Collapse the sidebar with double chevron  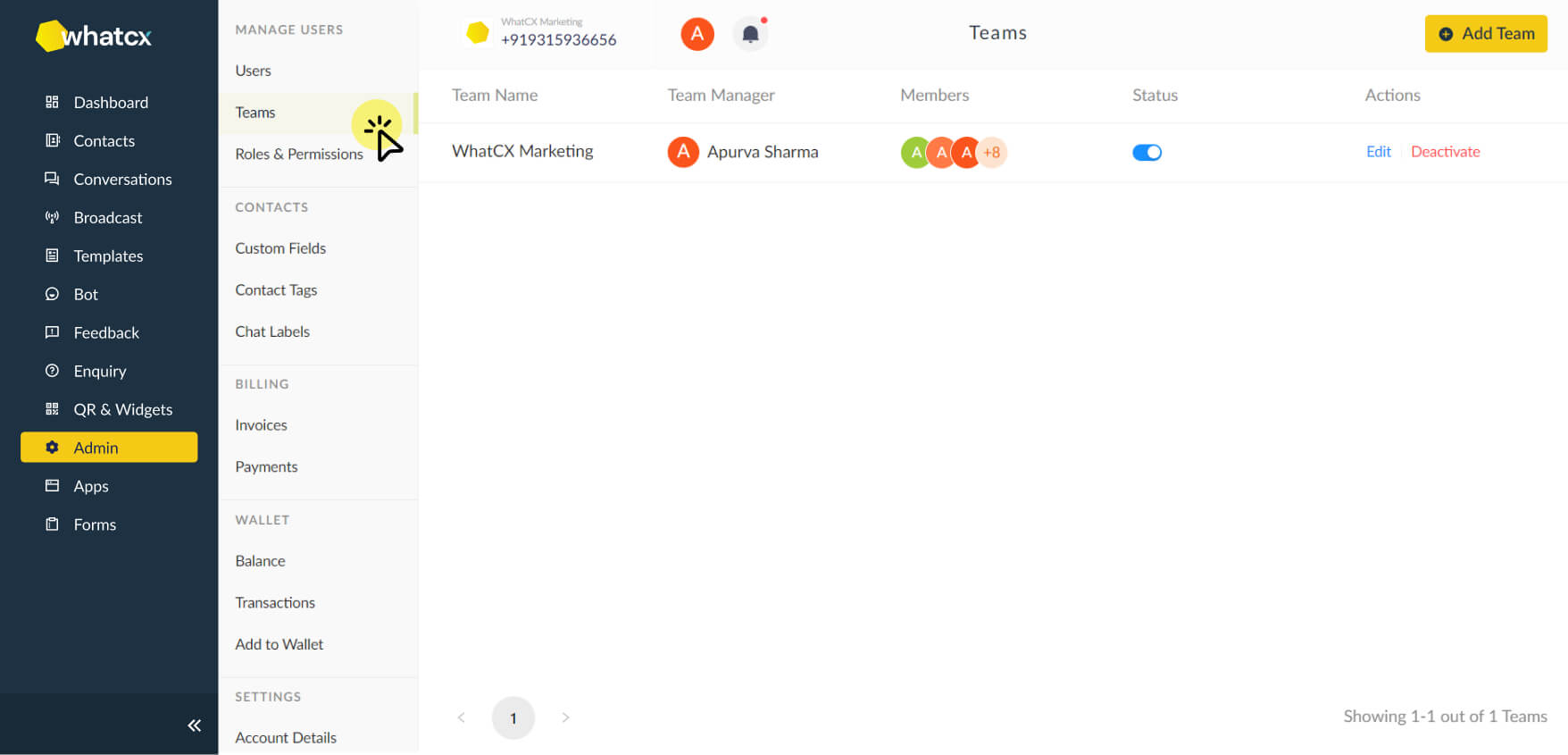(x=194, y=726)
